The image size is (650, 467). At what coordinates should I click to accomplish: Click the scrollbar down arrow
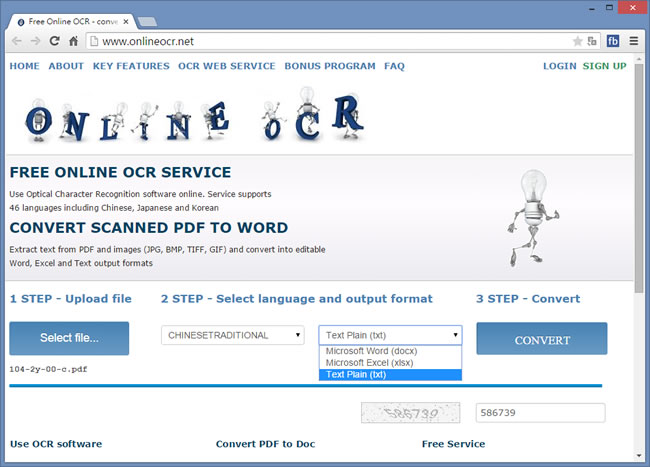point(639,456)
